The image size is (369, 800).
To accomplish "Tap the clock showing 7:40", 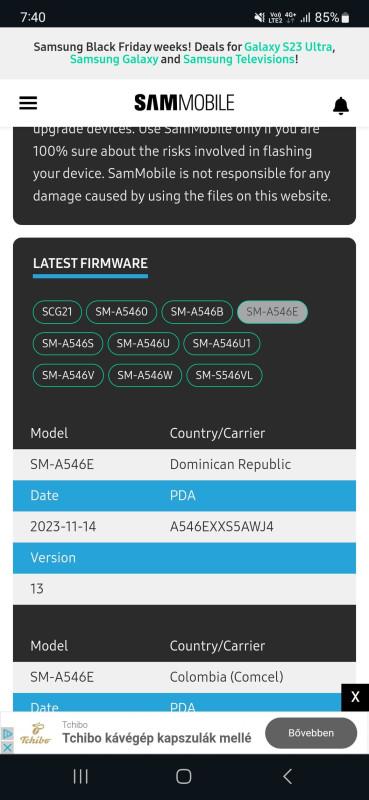I will [x=33, y=17].
